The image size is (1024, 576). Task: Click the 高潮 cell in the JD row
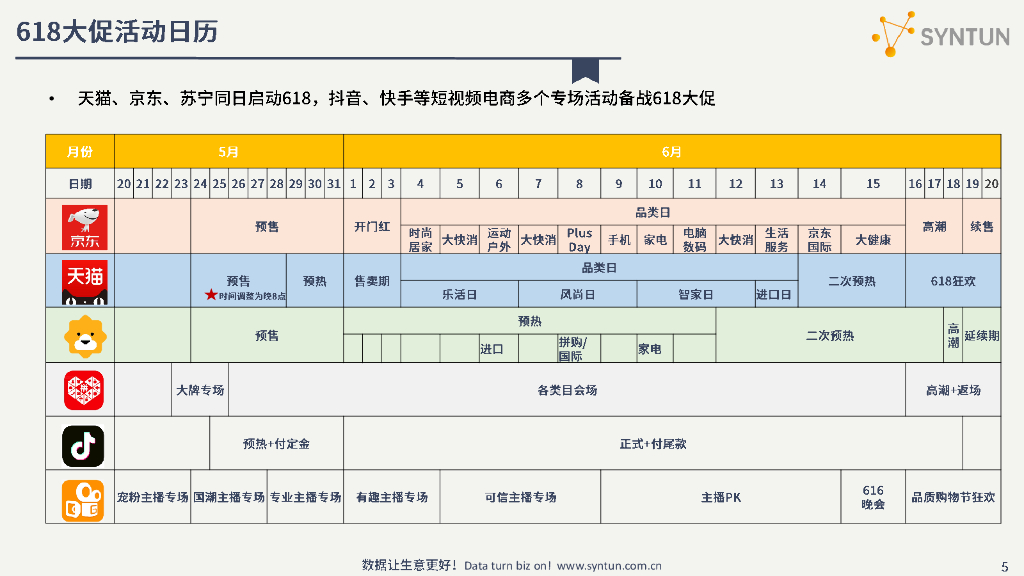(934, 227)
